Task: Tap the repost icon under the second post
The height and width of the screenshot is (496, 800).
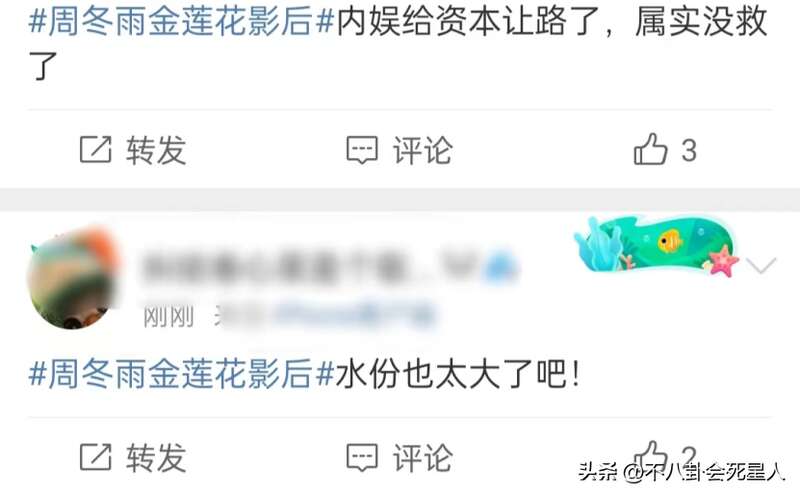Action: coord(95,457)
